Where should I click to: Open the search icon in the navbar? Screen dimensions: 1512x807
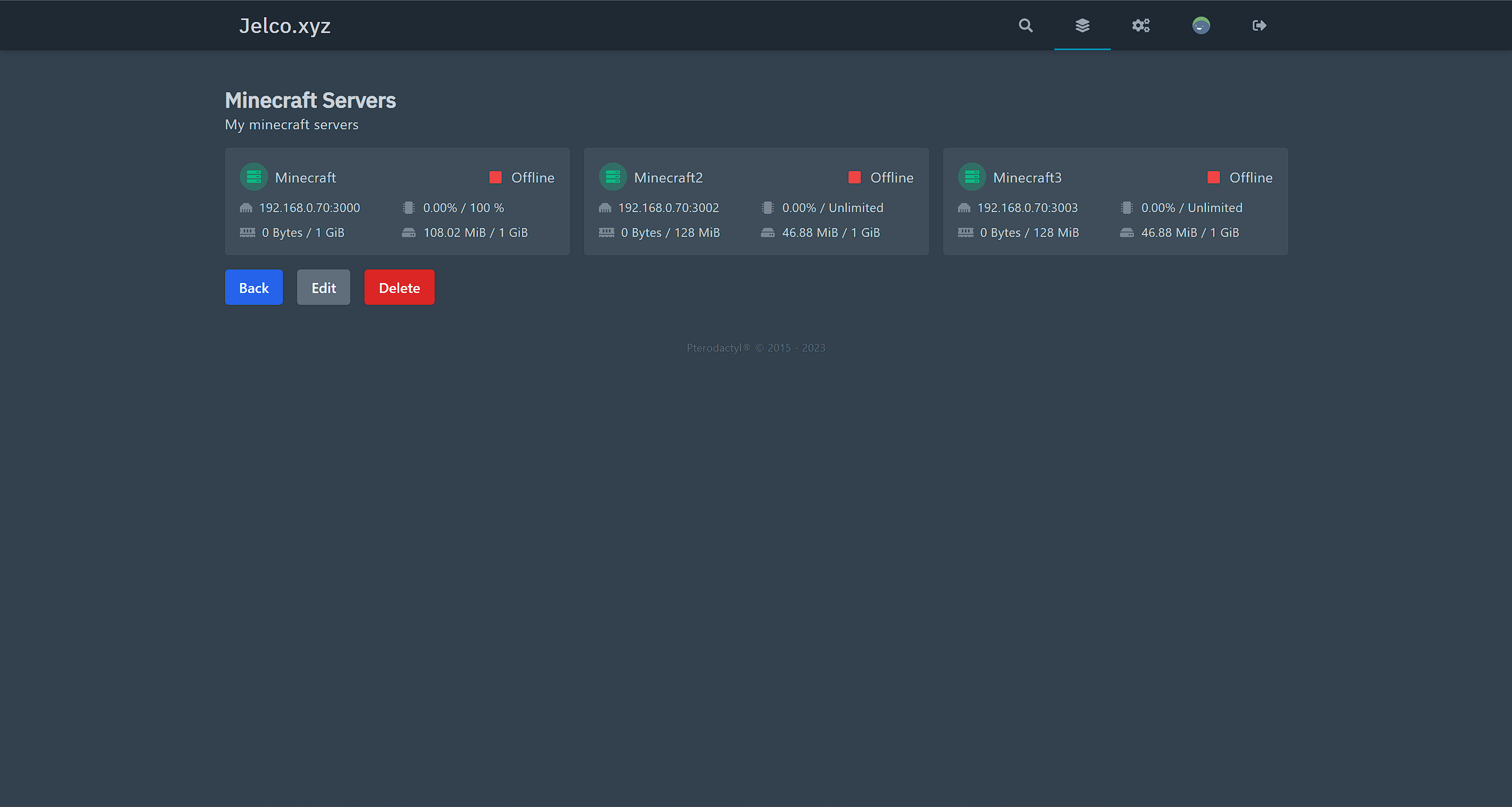coord(1025,25)
